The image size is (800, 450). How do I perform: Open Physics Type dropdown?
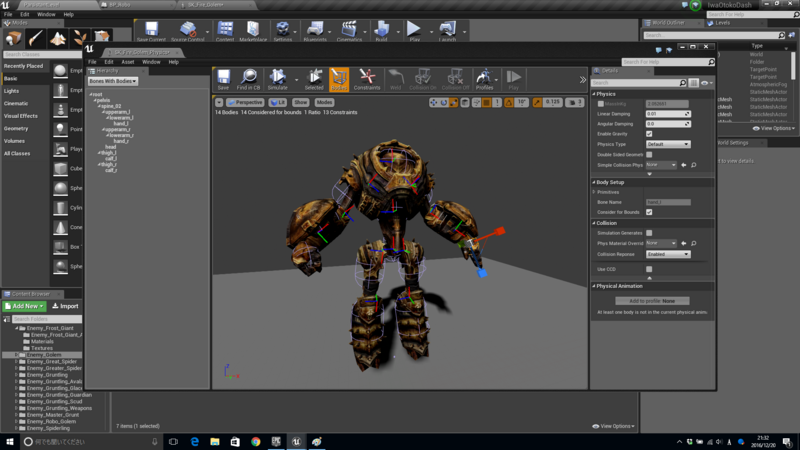pos(668,144)
